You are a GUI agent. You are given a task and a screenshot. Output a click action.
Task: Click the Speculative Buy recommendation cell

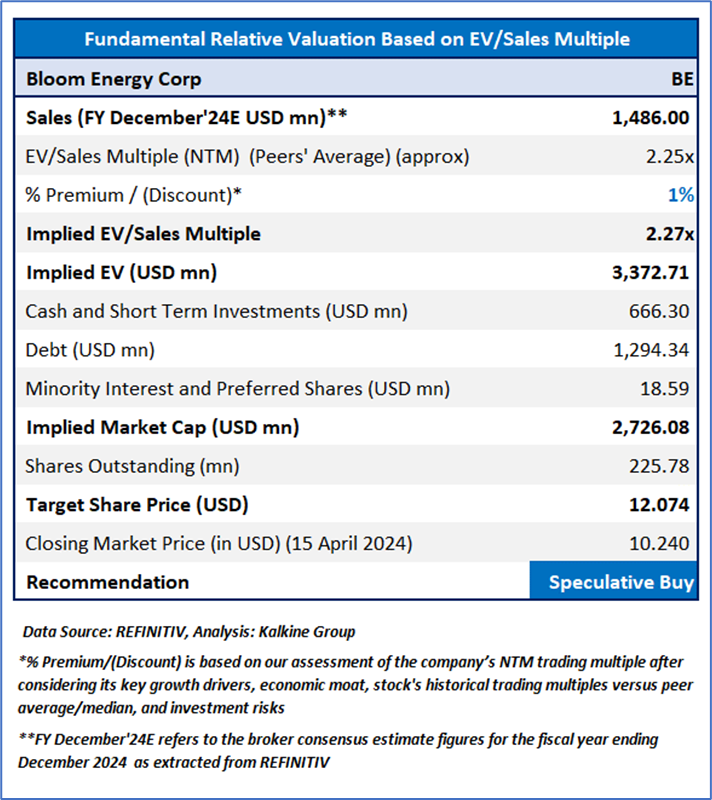621,582
